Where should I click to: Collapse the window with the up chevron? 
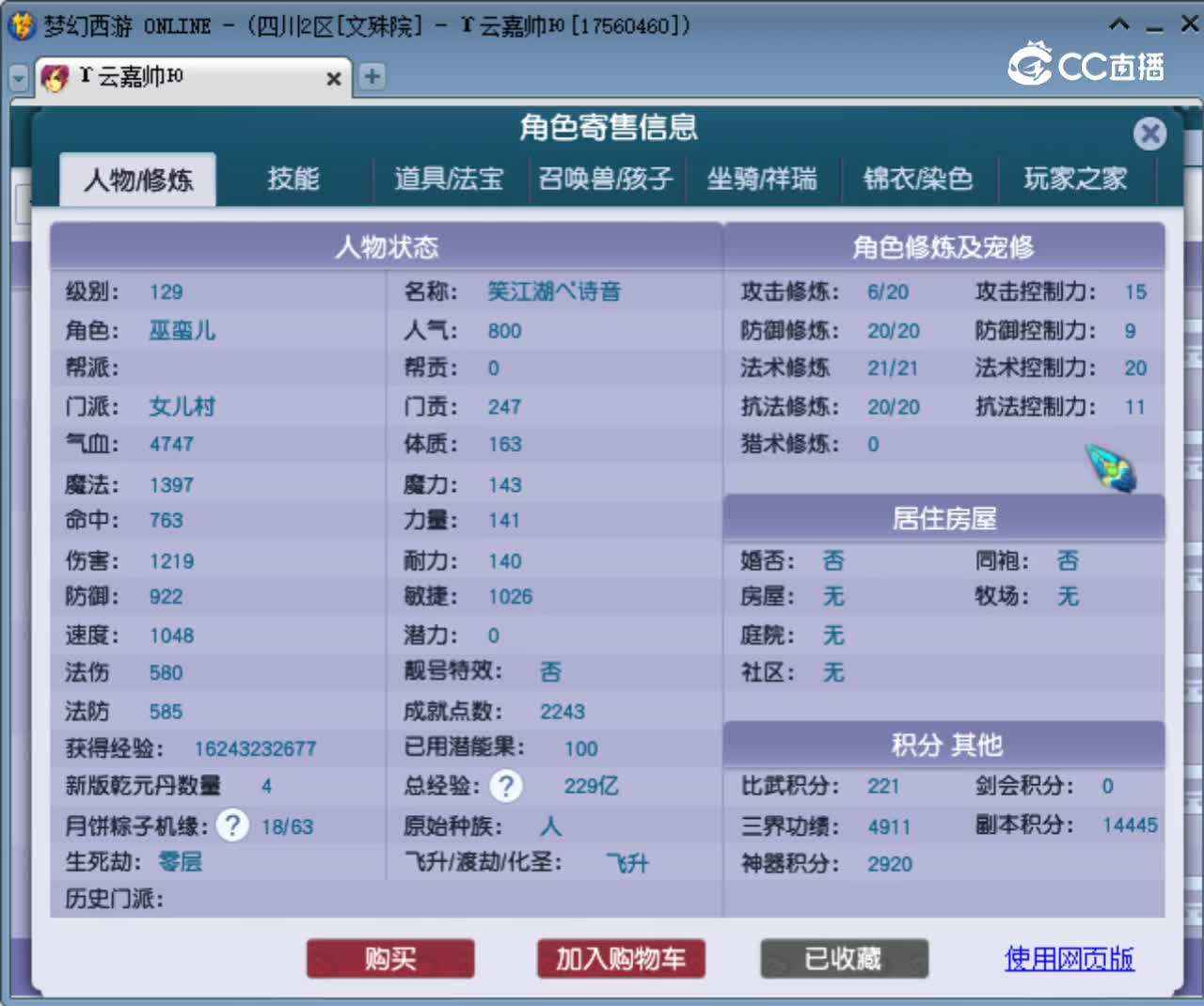click(x=1119, y=24)
